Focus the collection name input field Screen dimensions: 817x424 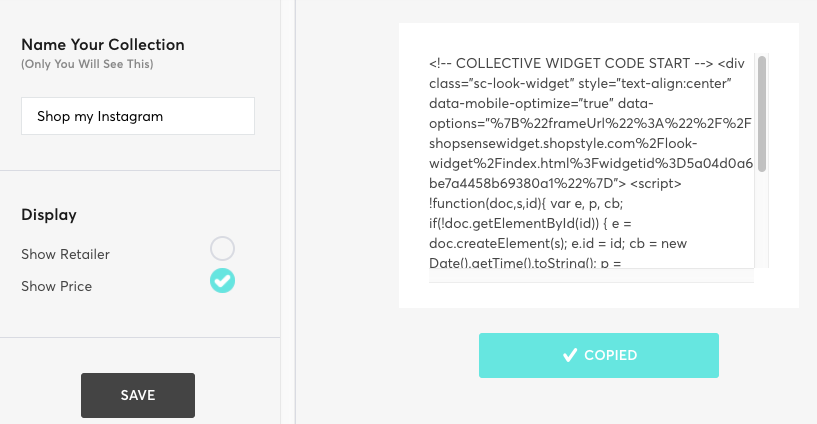click(138, 116)
